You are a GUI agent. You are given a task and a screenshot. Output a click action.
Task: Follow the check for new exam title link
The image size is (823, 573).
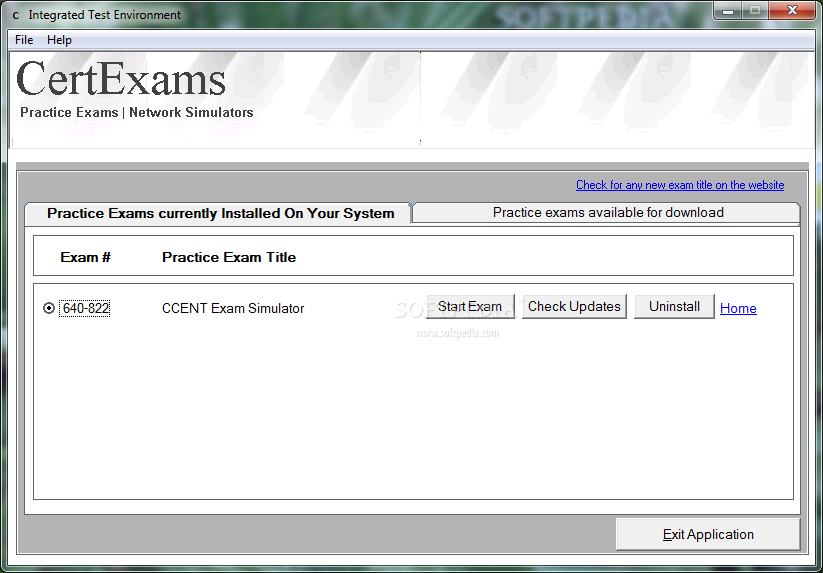[680, 185]
